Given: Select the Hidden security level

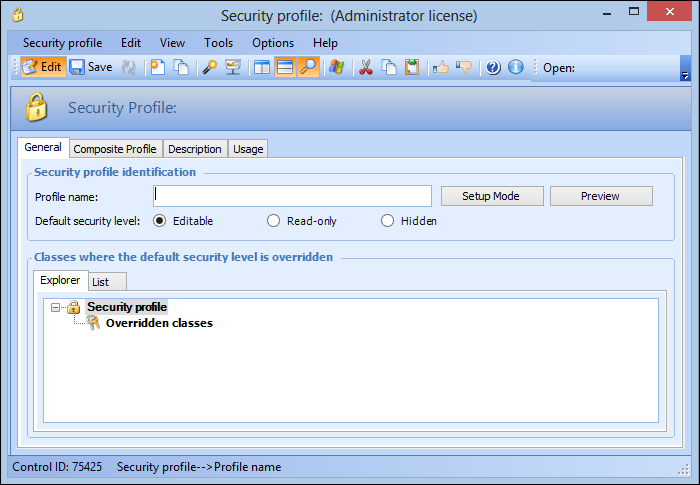Looking at the screenshot, I should [388, 221].
